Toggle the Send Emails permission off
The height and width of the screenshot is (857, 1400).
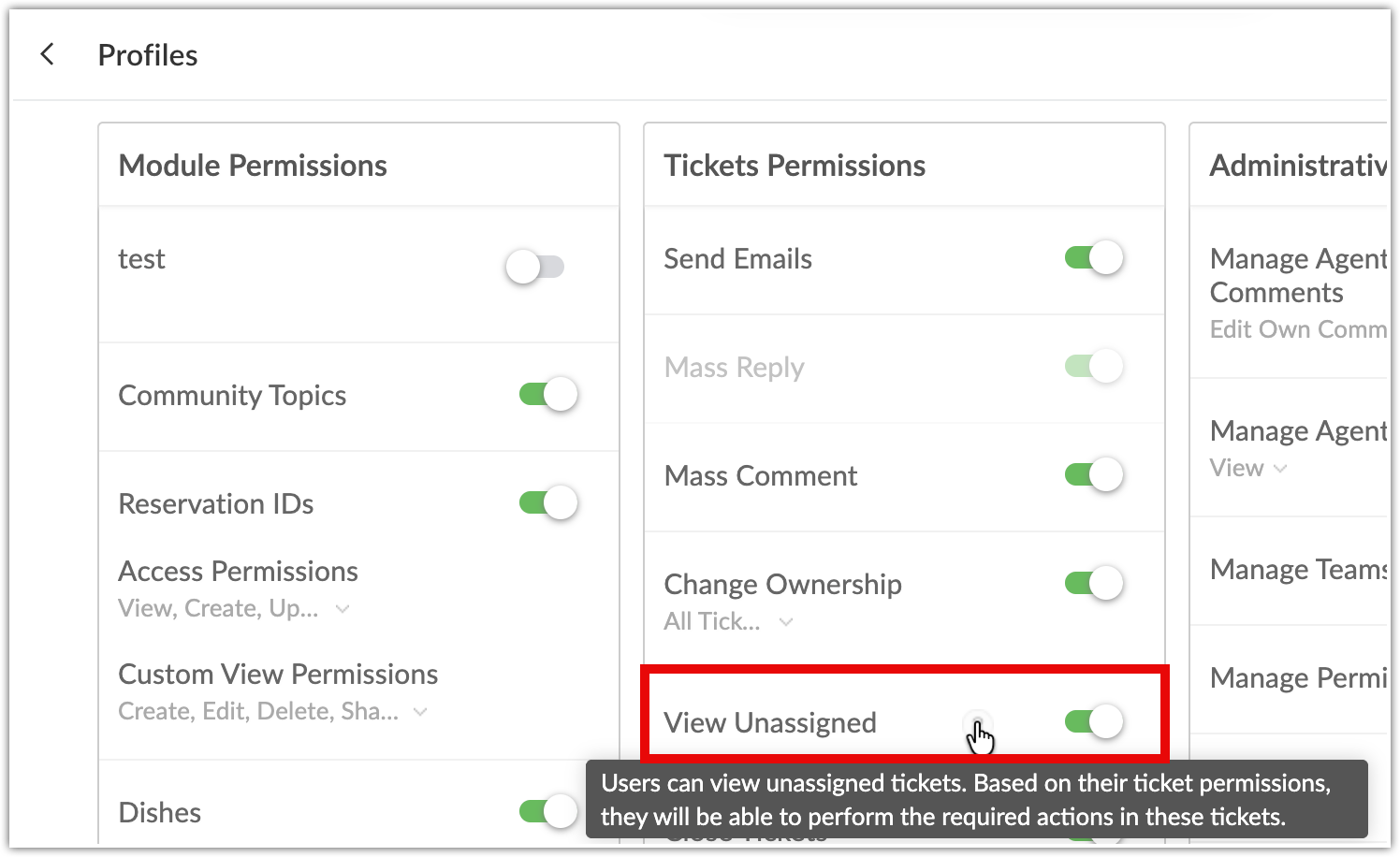tap(1094, 257)
